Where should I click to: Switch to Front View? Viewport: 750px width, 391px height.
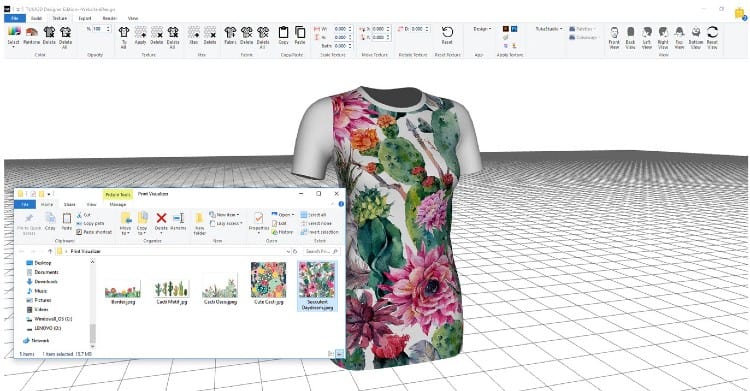coord(614,38)
